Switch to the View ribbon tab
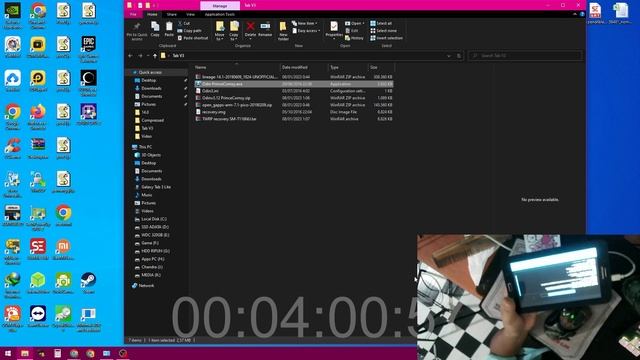The width and height of the screenshot is (640, 360). [x=190, y=14]
